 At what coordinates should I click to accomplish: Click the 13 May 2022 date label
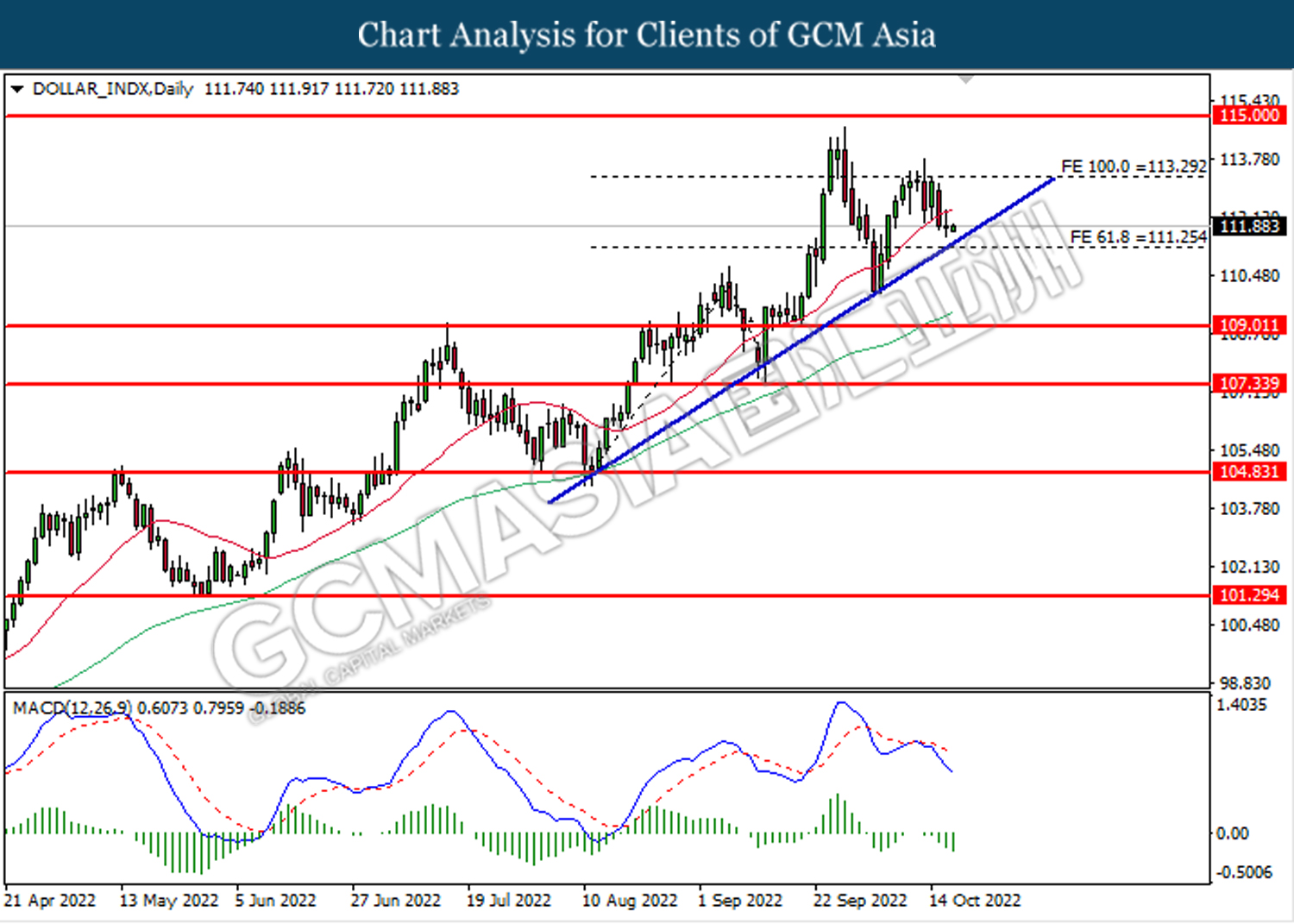169,901
